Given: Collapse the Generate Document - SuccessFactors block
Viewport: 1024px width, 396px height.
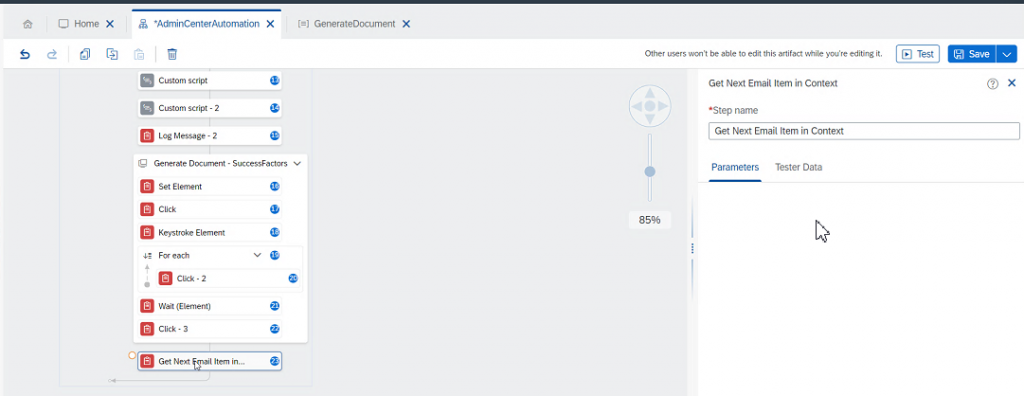Looking at the screenshot, I should tap(297, 163).
